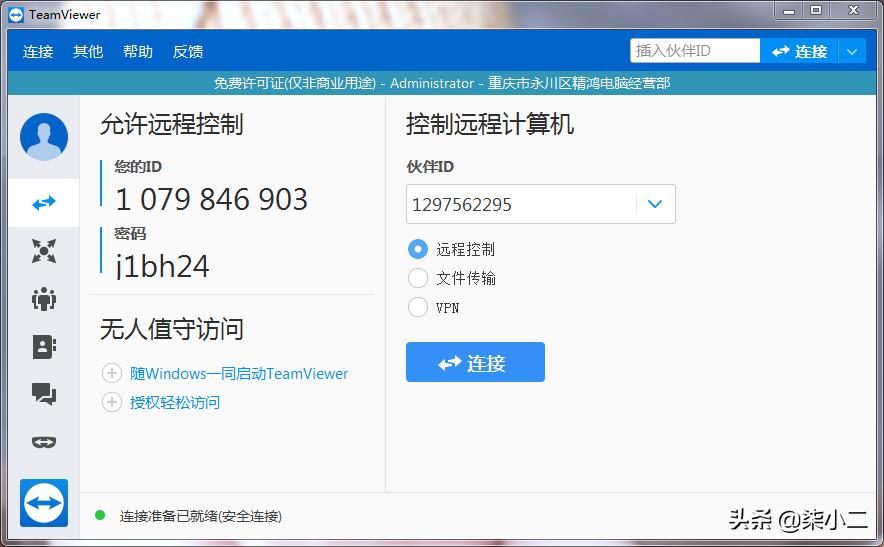Minimize the TeamViewer window
This screenshot has height=547, width=884.
(x=789, y=11)
